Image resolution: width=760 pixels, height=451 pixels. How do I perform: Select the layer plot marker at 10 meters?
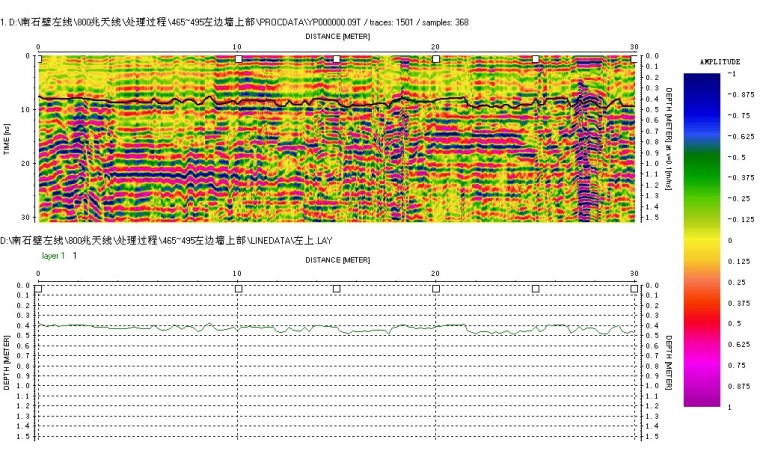pos(238,289)
